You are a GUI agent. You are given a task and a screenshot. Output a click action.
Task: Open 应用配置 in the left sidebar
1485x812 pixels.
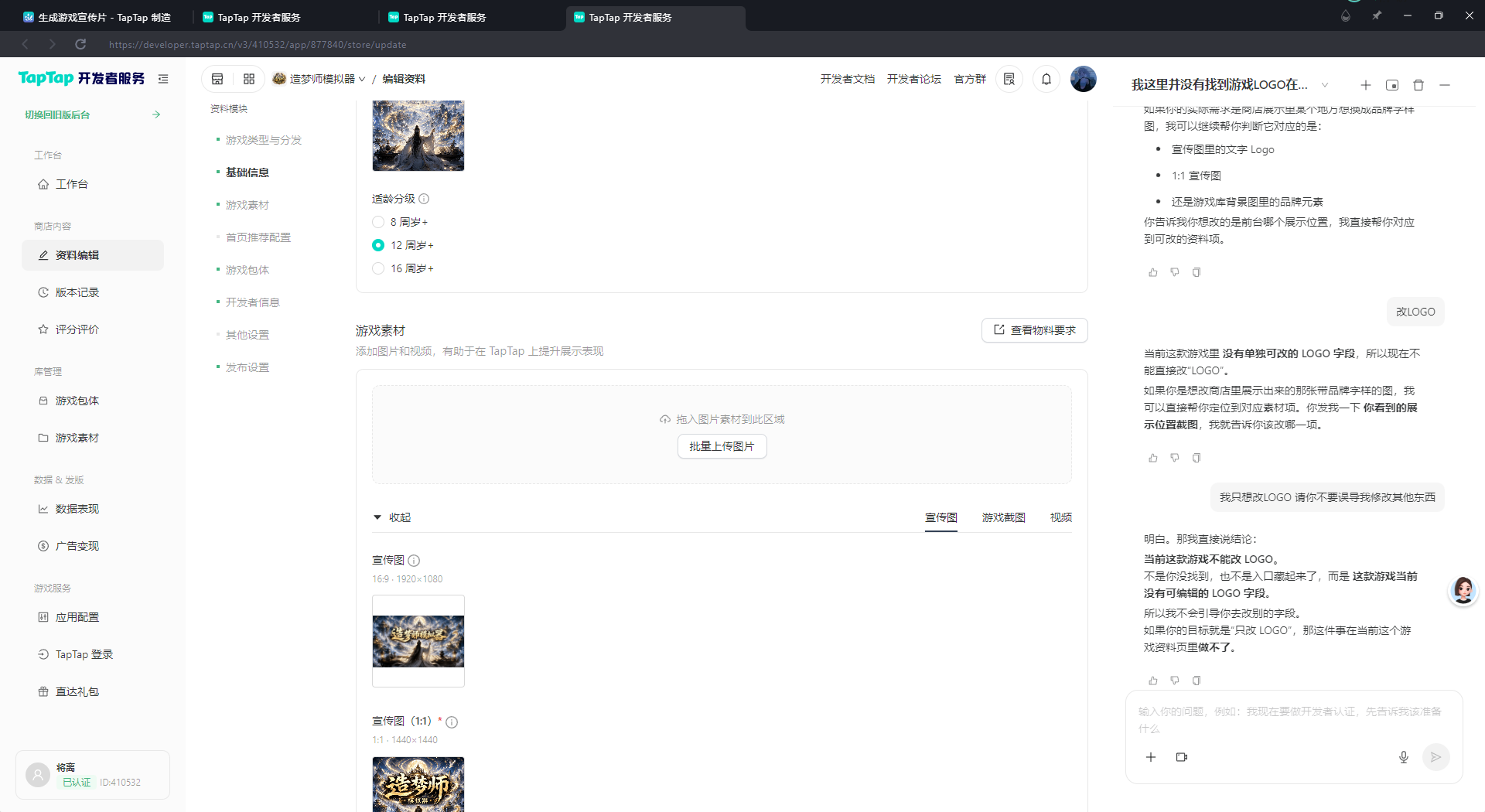tap(93, 617)
